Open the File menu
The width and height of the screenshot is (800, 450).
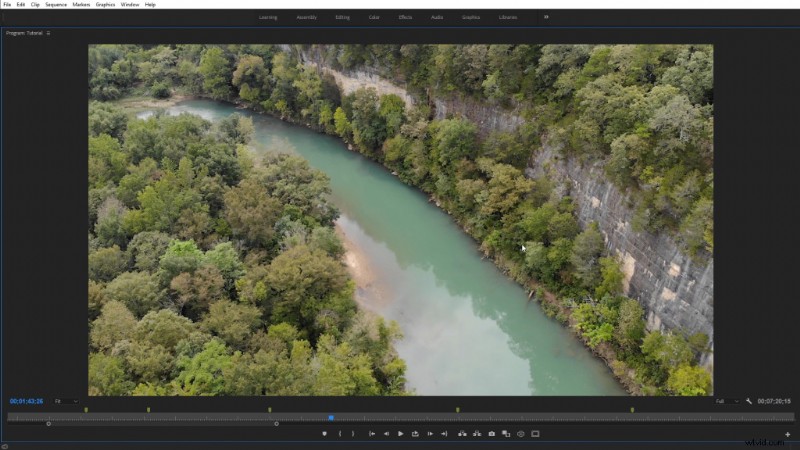click(x=7, y=5)
